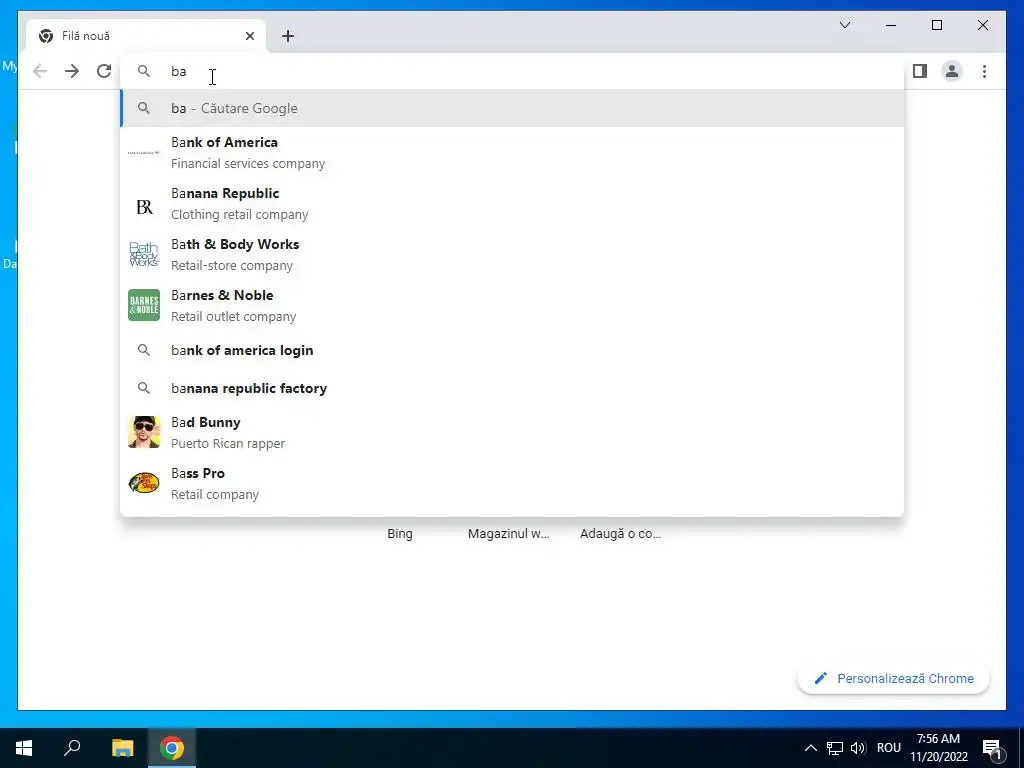Image resolution: width=1024 pixels, height=768 pixels.
Task: Click the browser forward arrow
Action: pos(72,71)
